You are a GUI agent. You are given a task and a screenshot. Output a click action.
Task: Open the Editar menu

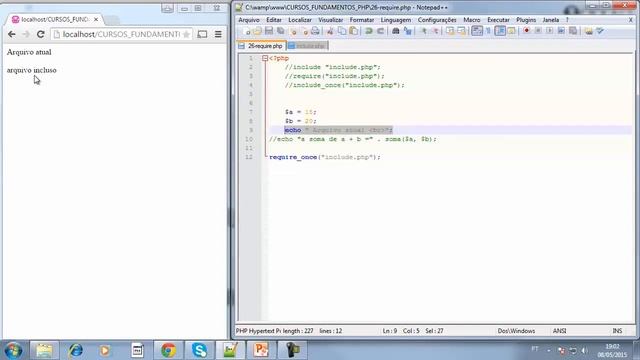(x=274, y=20)
